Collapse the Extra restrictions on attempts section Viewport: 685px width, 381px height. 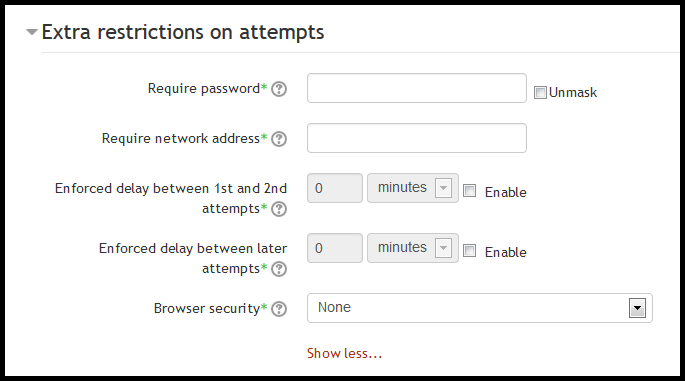[31, 32]
